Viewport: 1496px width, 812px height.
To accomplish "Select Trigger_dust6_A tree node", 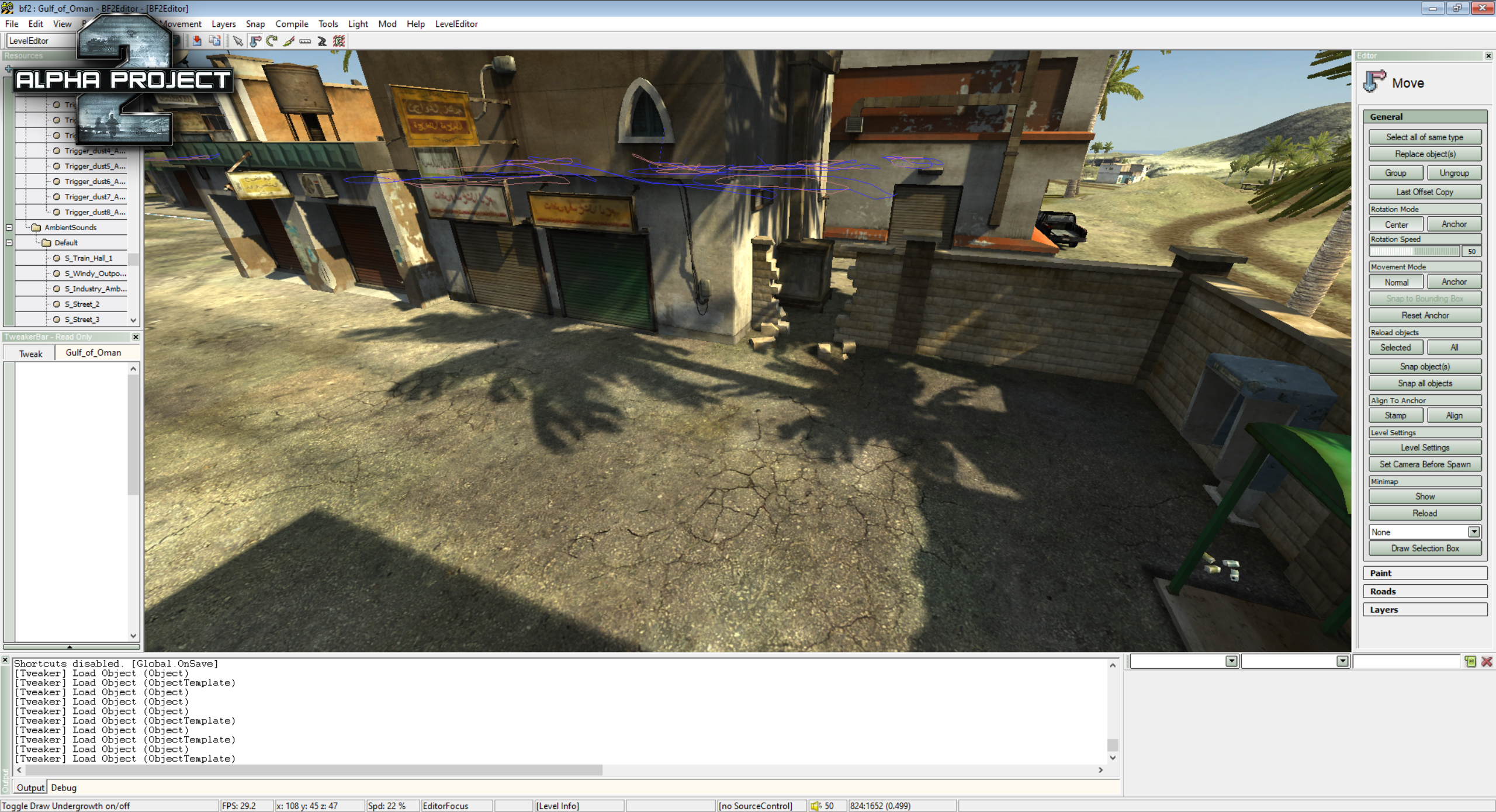I will point(95,182).
